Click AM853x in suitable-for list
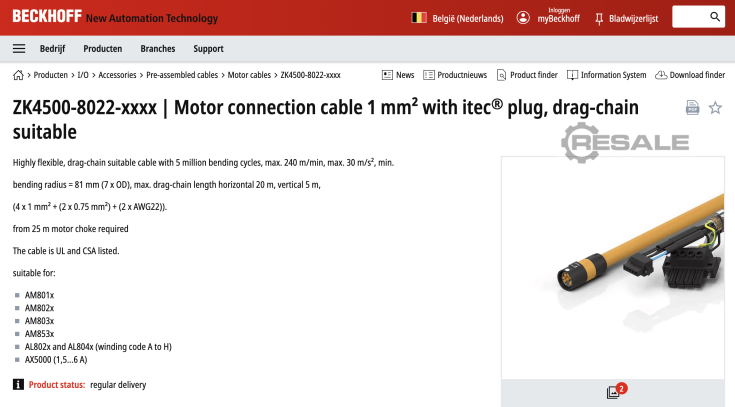 coord(39,334)
